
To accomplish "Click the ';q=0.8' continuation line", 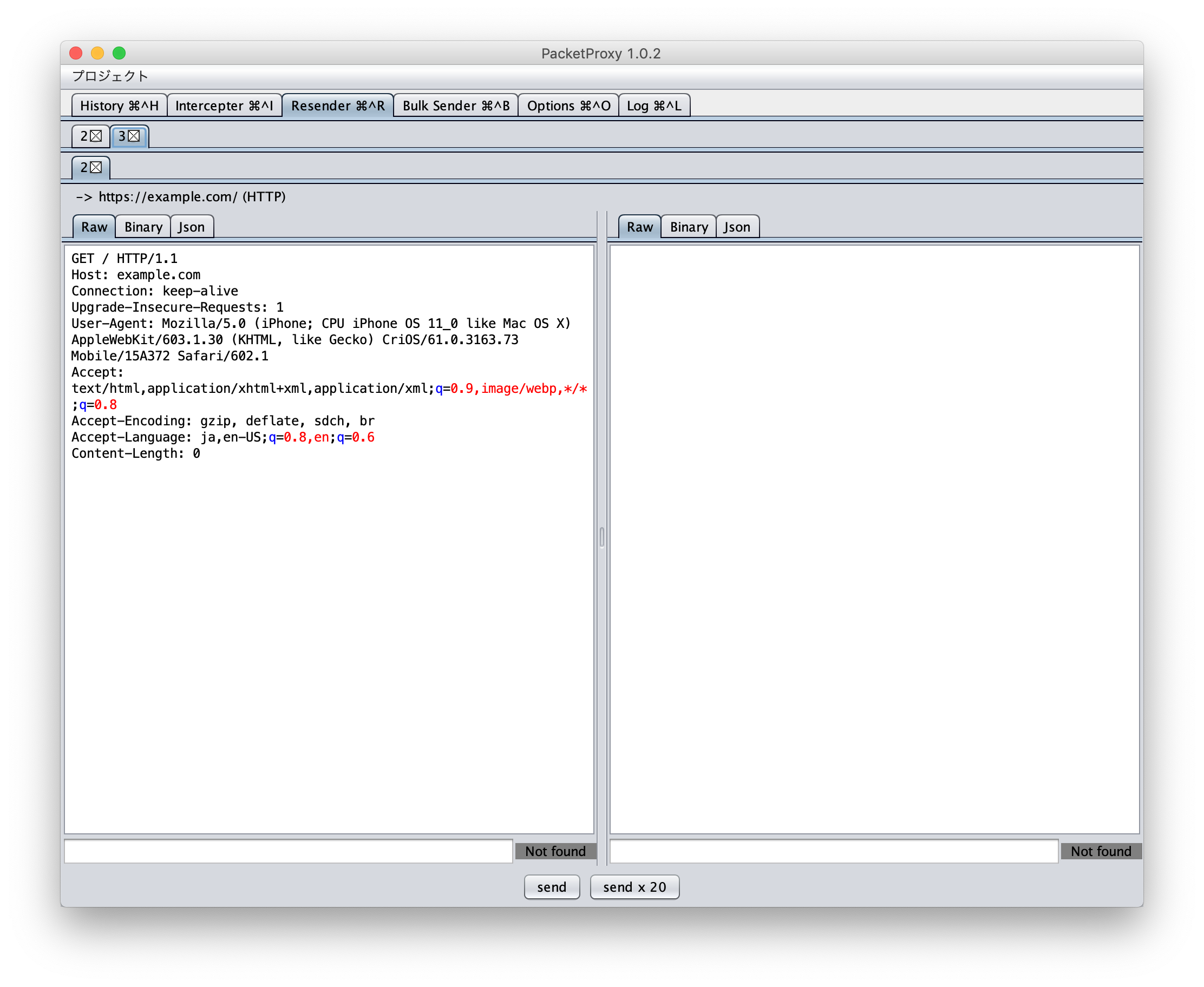I will point(94,405).
